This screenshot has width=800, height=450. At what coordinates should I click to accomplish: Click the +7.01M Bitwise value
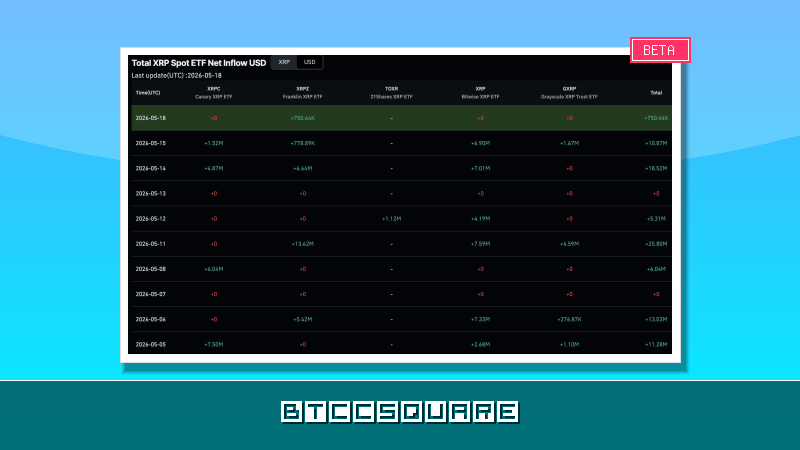point(480,168)
